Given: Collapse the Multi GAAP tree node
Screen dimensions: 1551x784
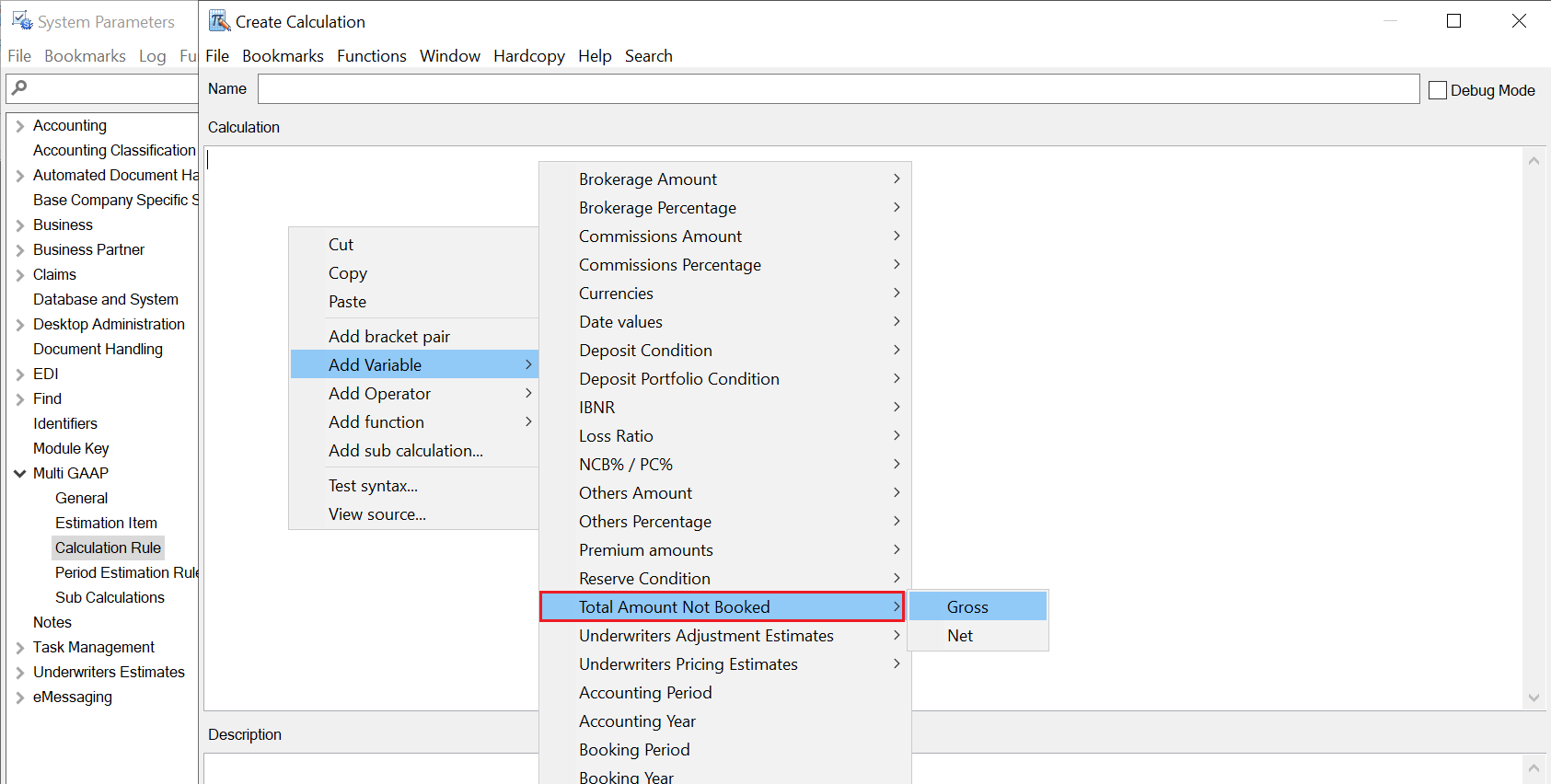Looking at the screenshot, I should point(19,474).
